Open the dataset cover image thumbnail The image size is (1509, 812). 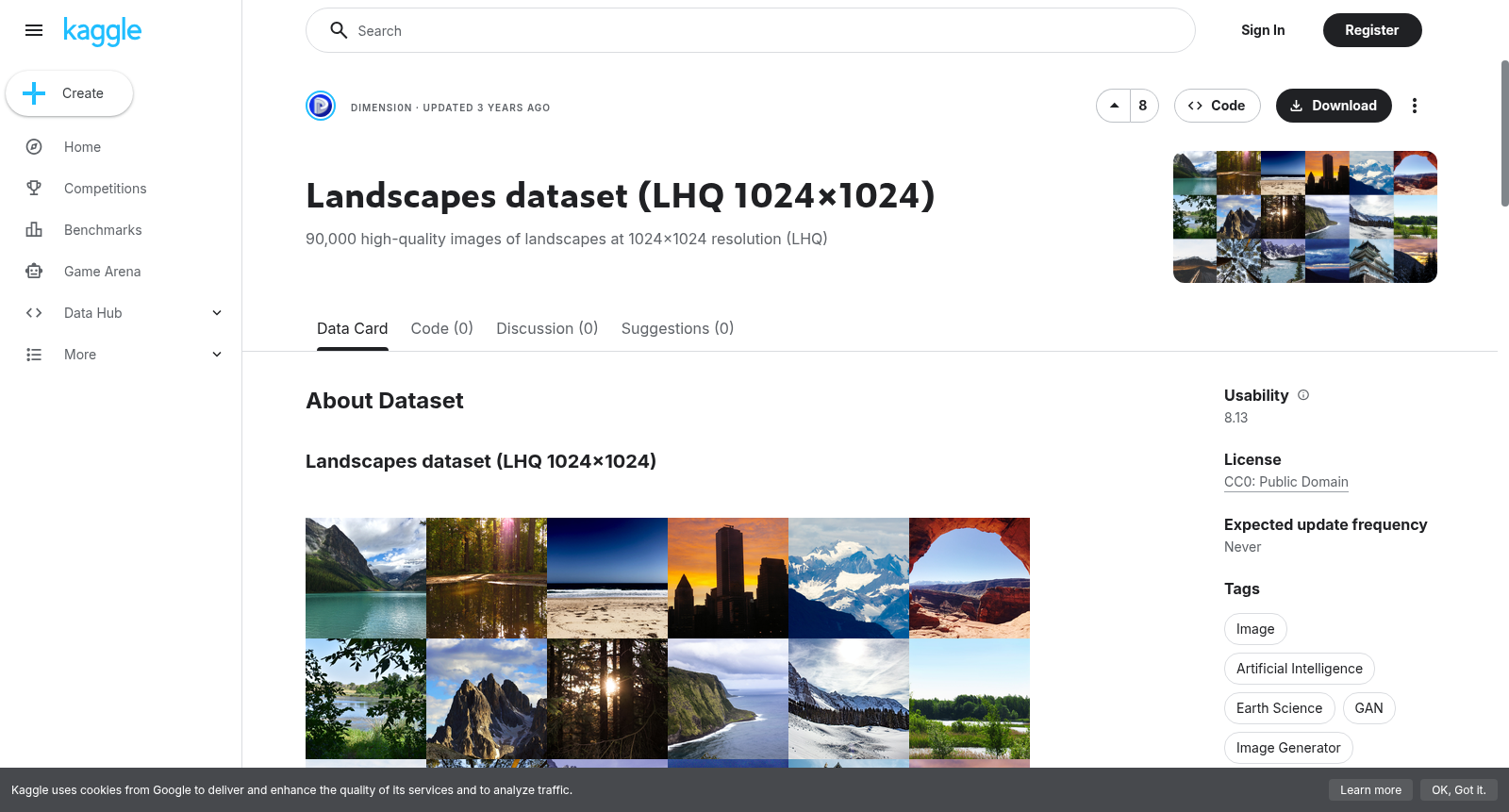click(1305, 217)
